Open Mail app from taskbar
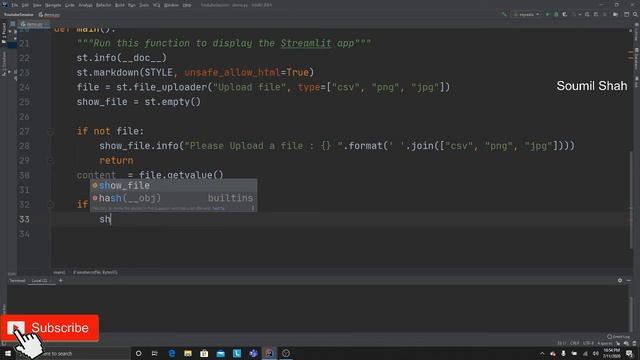The width and height of the screenshot is (640, 360). pos(220,353)
